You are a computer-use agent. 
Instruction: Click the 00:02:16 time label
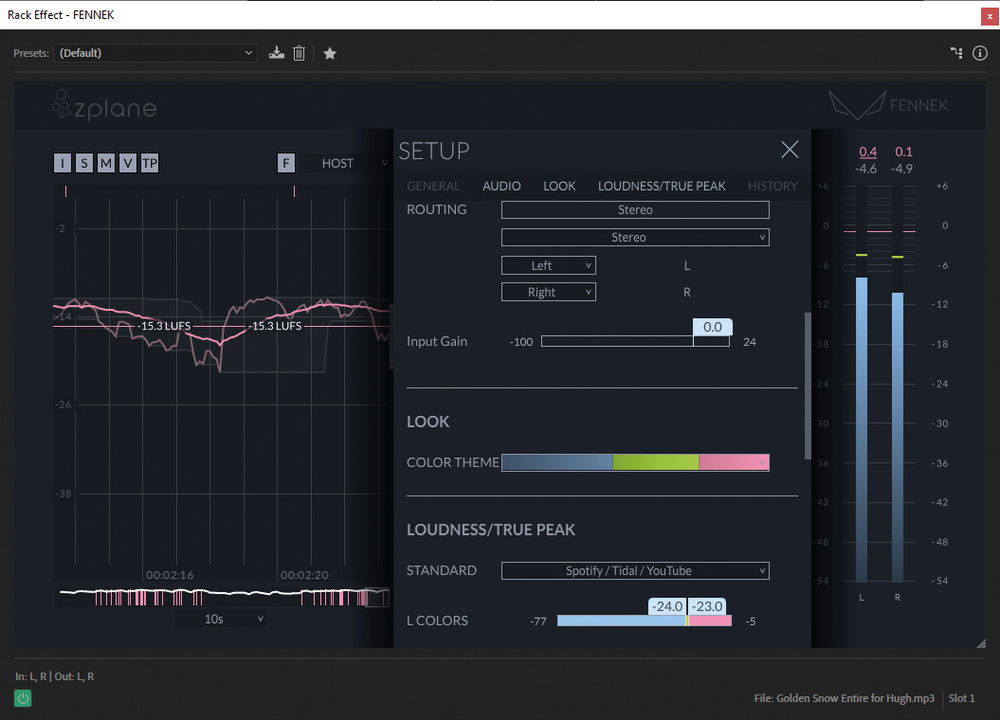pos(170,575)
